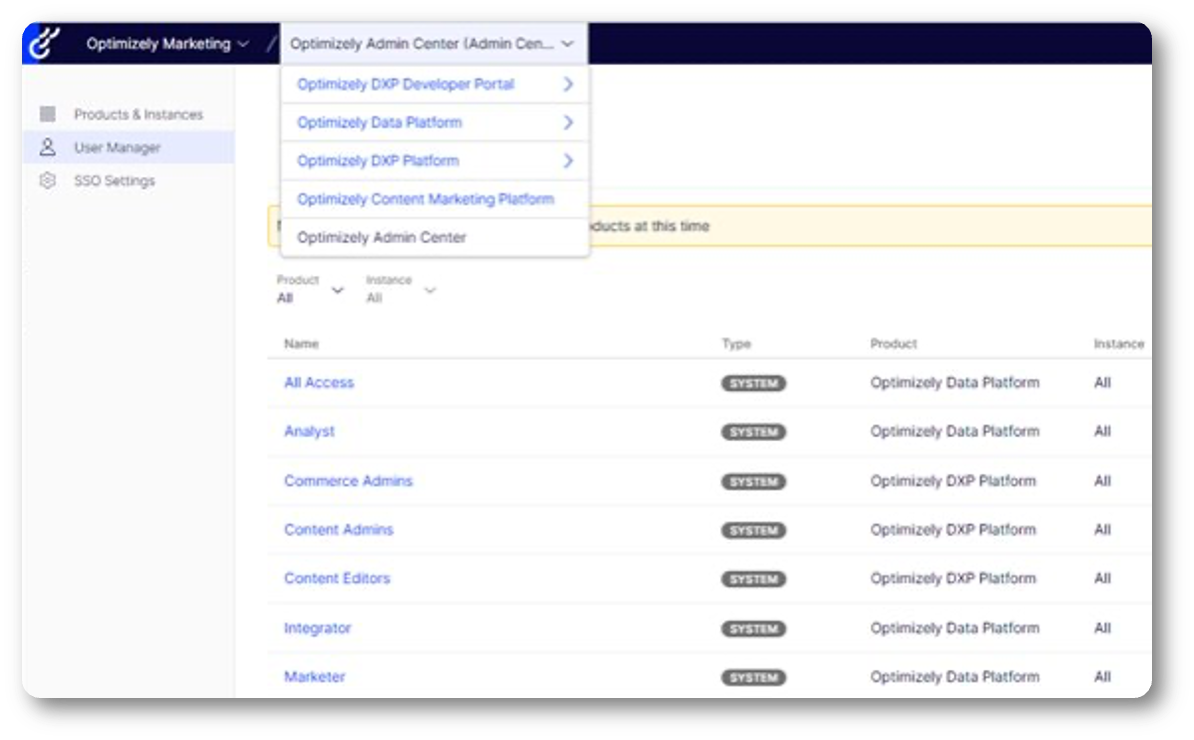Click the Products & Instances grid icon
This screenshot has height=740, width=1194.
coord(47,114)
